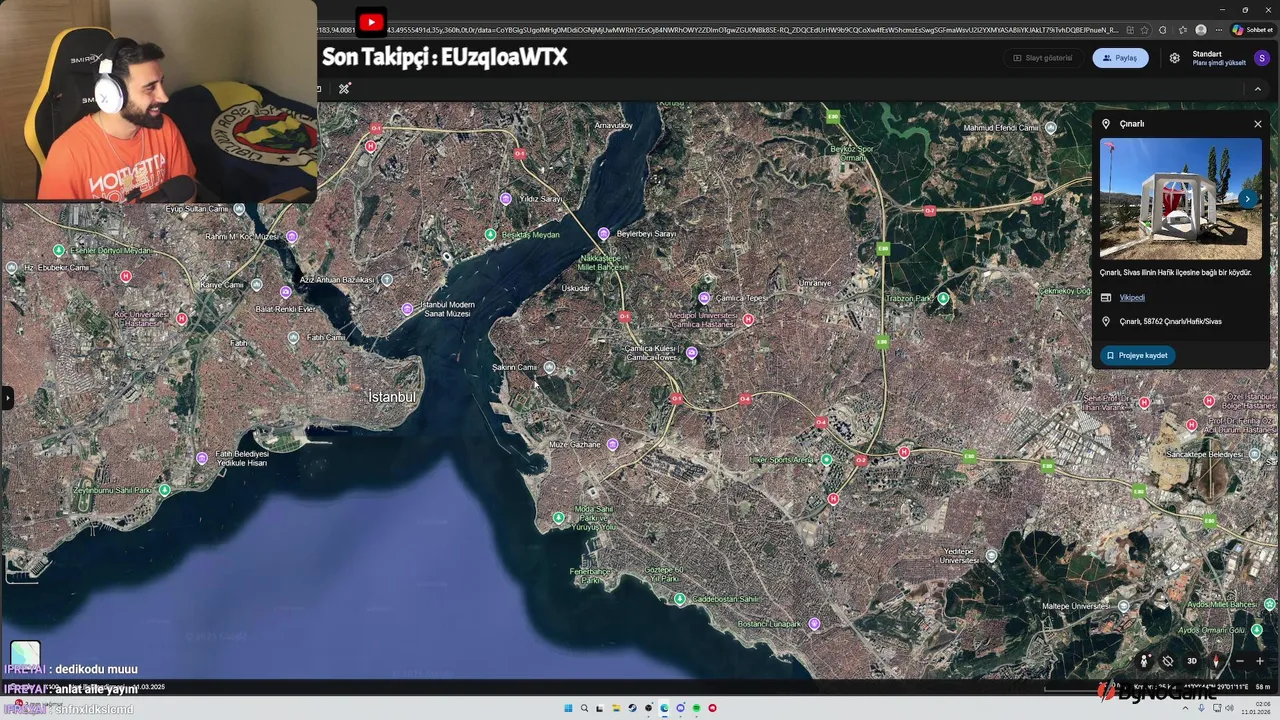The height and width of the screenshot is (720, 1280).
Task: Open Discord from the taskbar
Action: 680,708
